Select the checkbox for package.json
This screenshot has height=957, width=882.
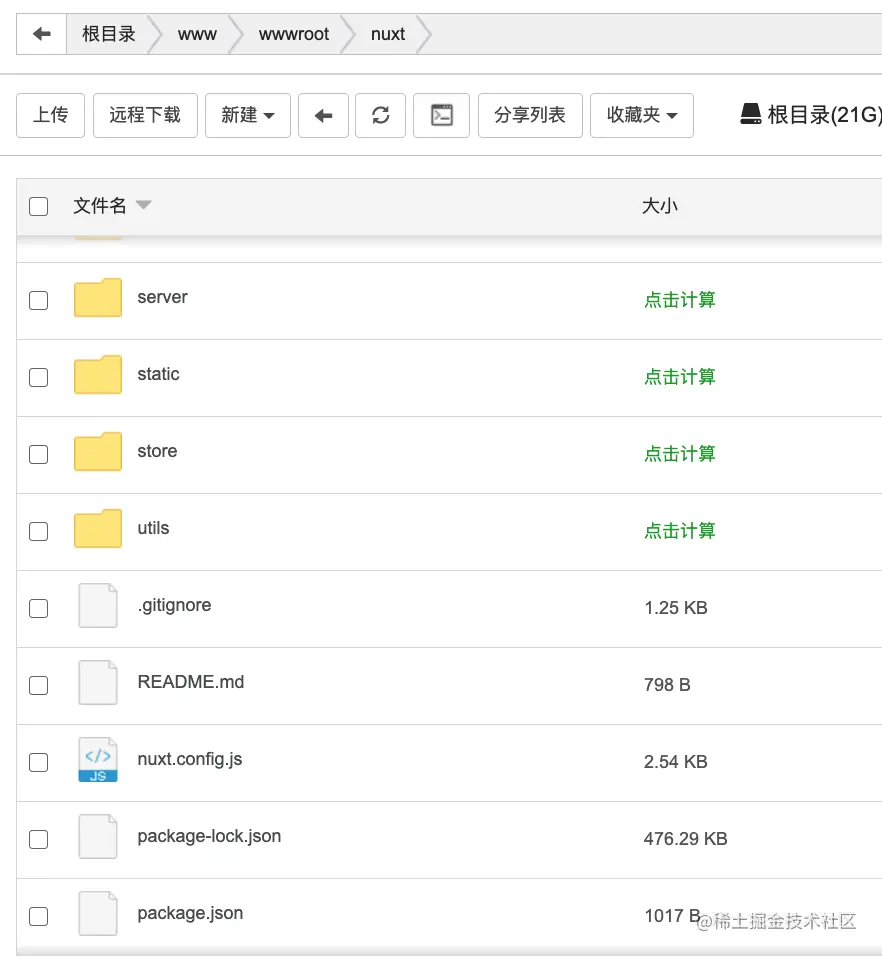pyautogui.click(x=38, y=915)
